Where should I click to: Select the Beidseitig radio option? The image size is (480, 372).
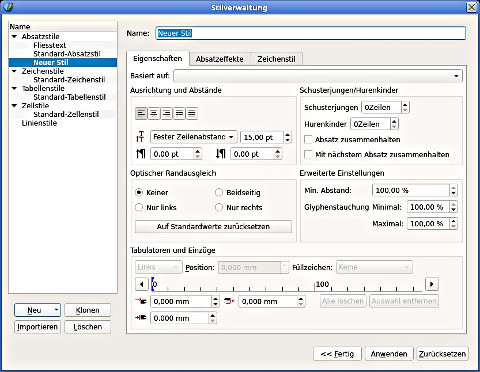219,192
